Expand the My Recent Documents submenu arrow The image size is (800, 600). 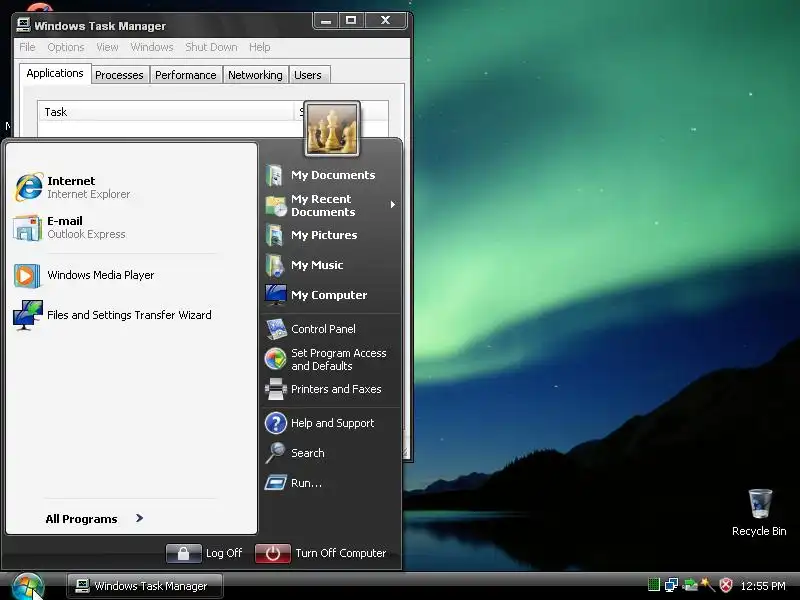392,205
